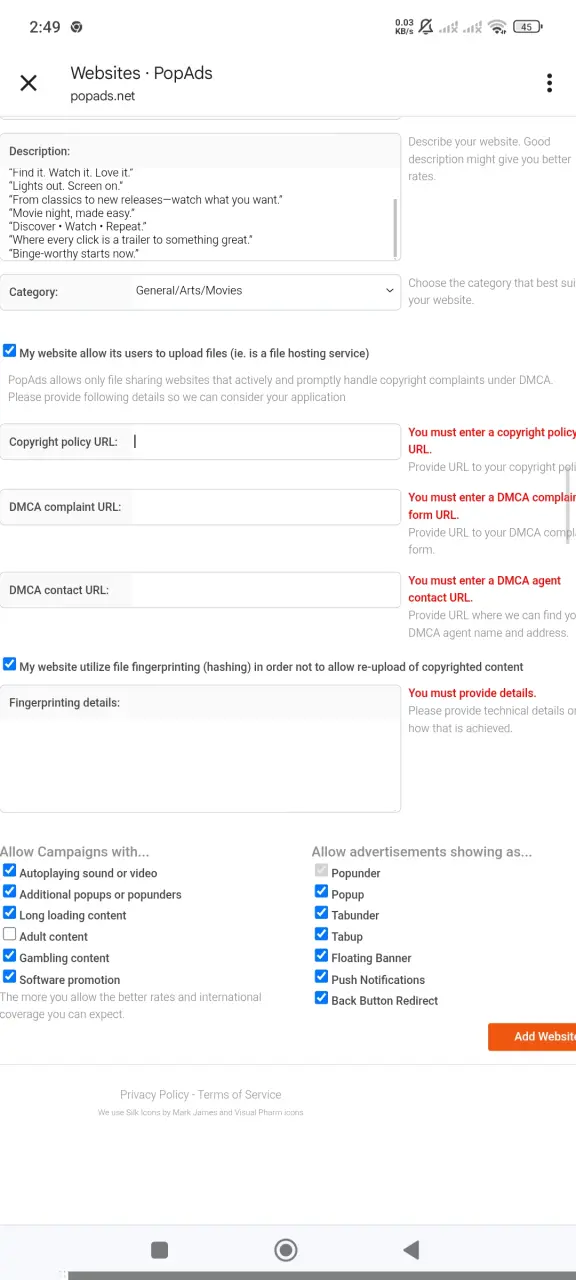The width and height of the screenshot is (576, 1280).
Task: Tap the Android back triangle icon
Action: pos(410,1249)
